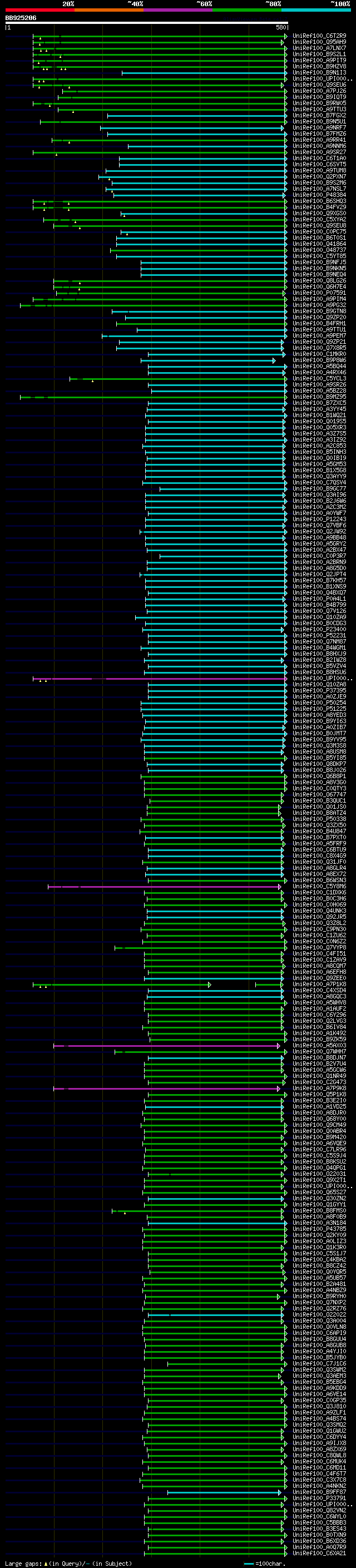This screenshot has height=1568, width=356.
Task: Select the UniRef100_B9N1I3 label
Action: pyautogui.click(x=319, y=72)
